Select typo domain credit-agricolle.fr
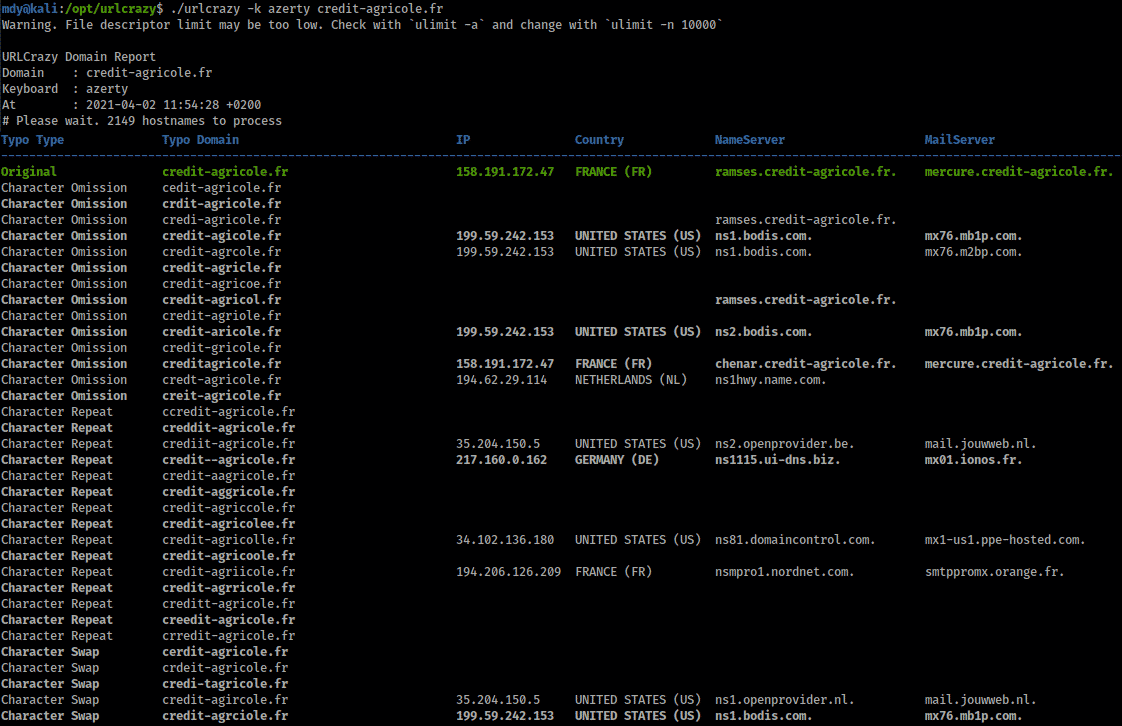This screenshot has height=726, width=1122. (229, 540)
